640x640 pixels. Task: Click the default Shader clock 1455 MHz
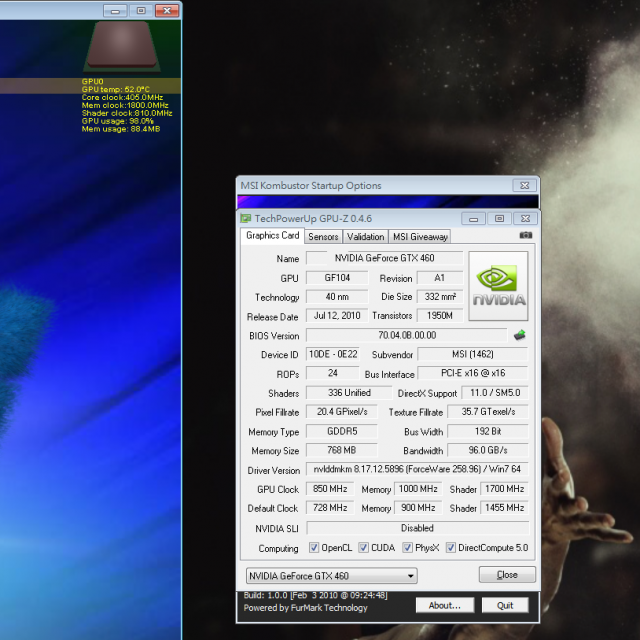tap(504, 508)
